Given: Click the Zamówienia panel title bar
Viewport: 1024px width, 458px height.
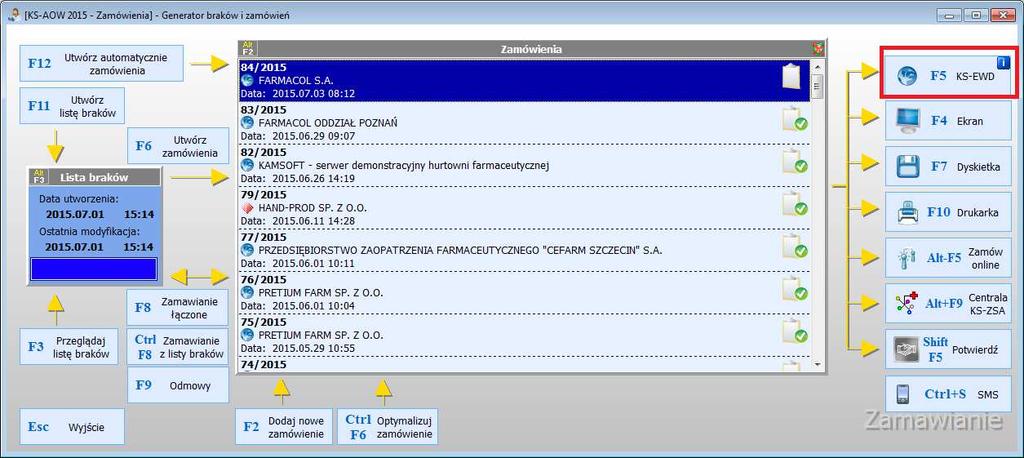Looking at the screenshot, I should coord(532,48).
